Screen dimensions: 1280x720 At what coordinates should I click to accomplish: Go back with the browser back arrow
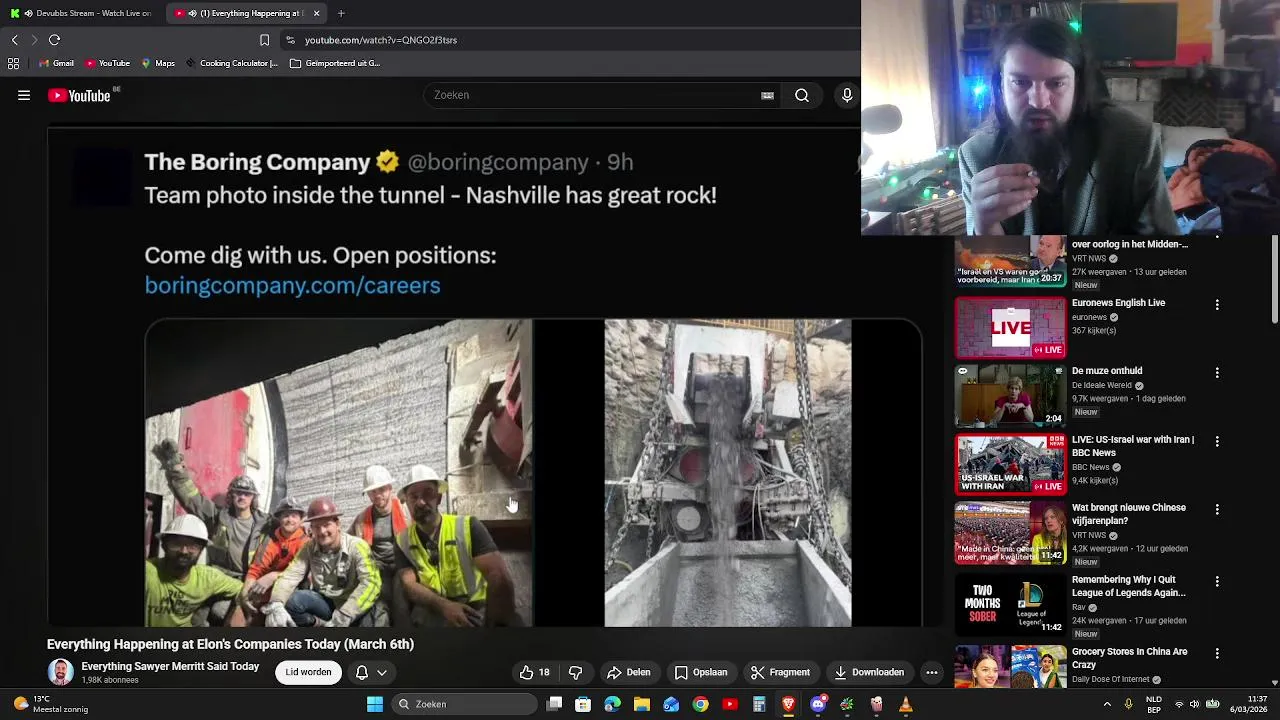[x=15, y=40]
